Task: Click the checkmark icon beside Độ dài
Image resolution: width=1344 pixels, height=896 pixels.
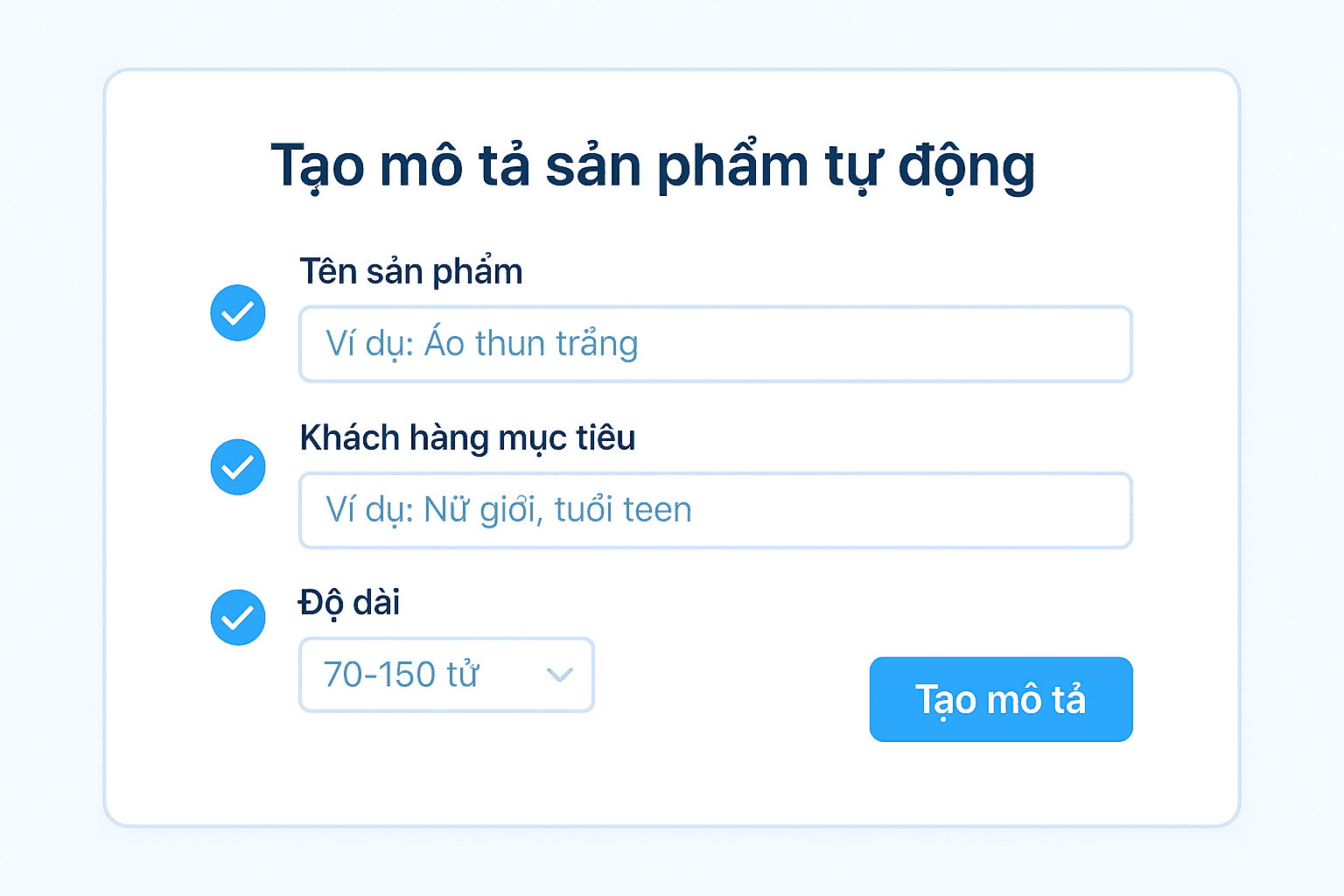Action: (x=238, y=618)
